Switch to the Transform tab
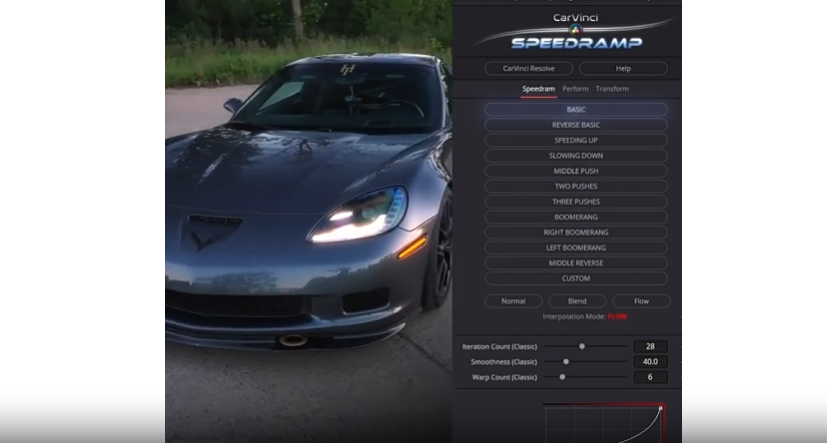This screenshot has width=827, height=443. coord(612,89)
